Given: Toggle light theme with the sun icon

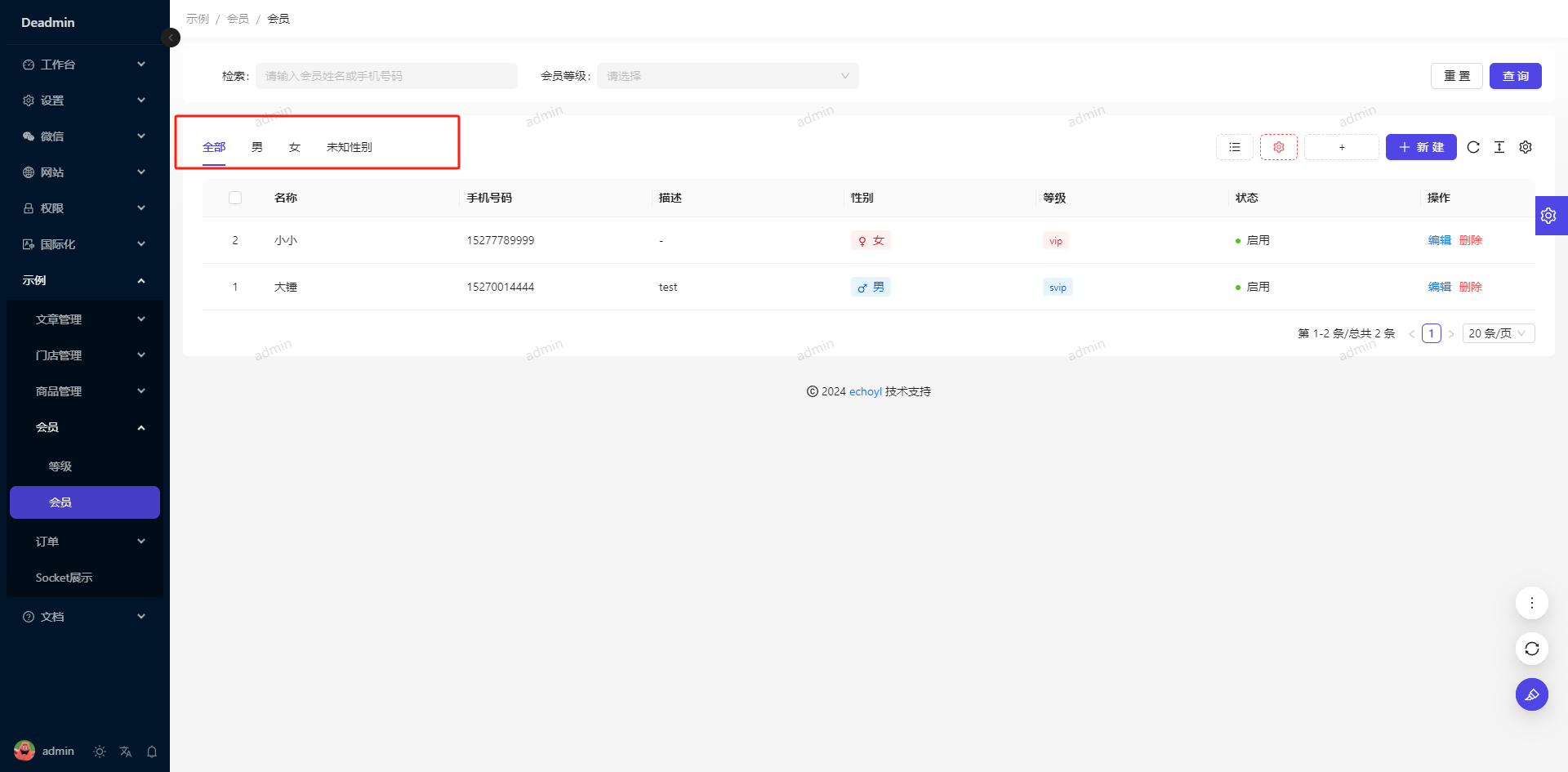Looking at the screenshot, I should click(100, 752).
